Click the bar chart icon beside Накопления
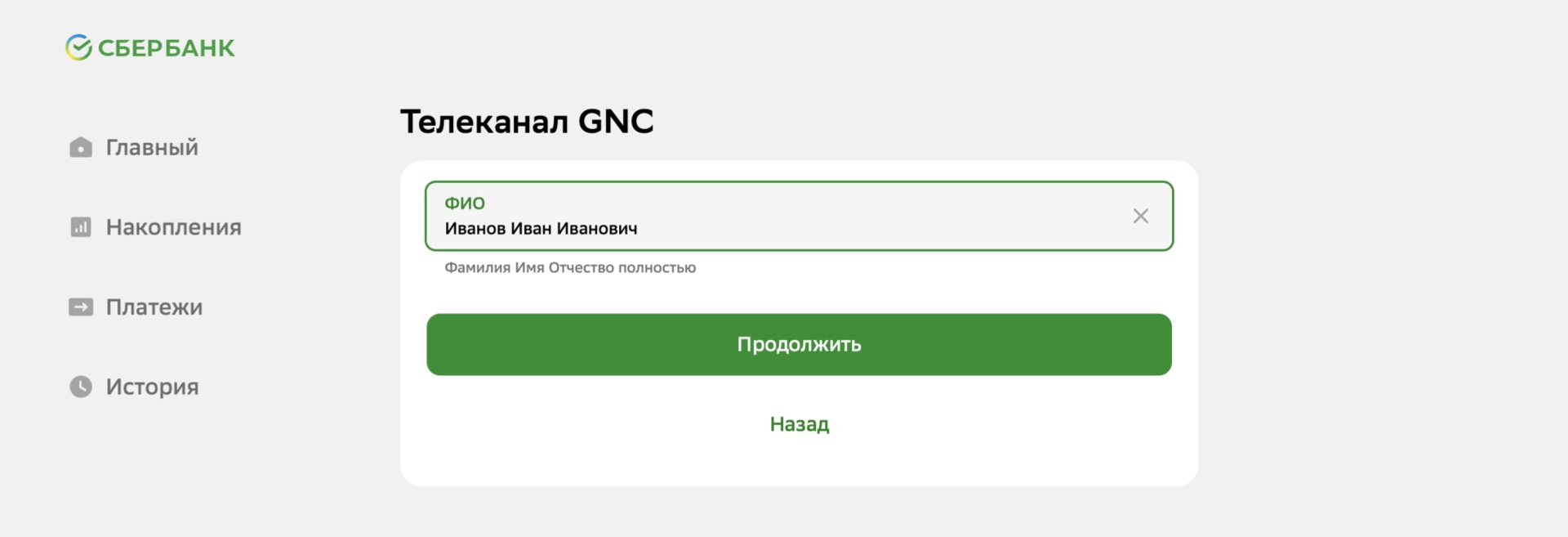This screenshot has height=537, width=1568. point(81,227)
